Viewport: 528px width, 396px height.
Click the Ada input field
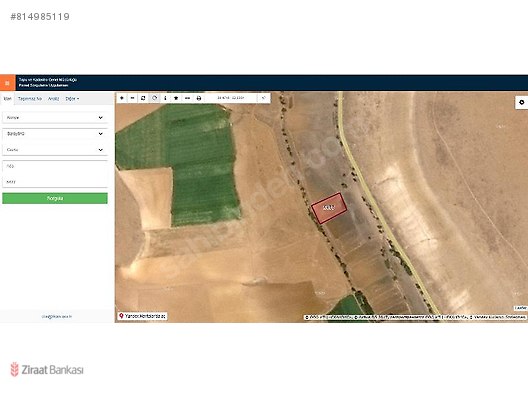[x=55, y=166]
